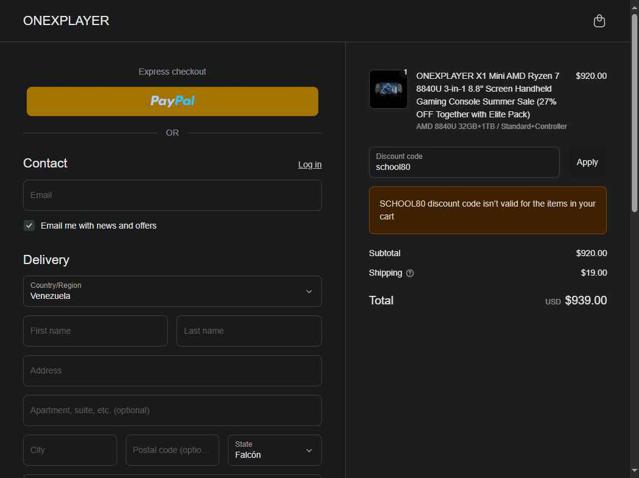Click the Subtotal $920.00 value

coord(591,253)
